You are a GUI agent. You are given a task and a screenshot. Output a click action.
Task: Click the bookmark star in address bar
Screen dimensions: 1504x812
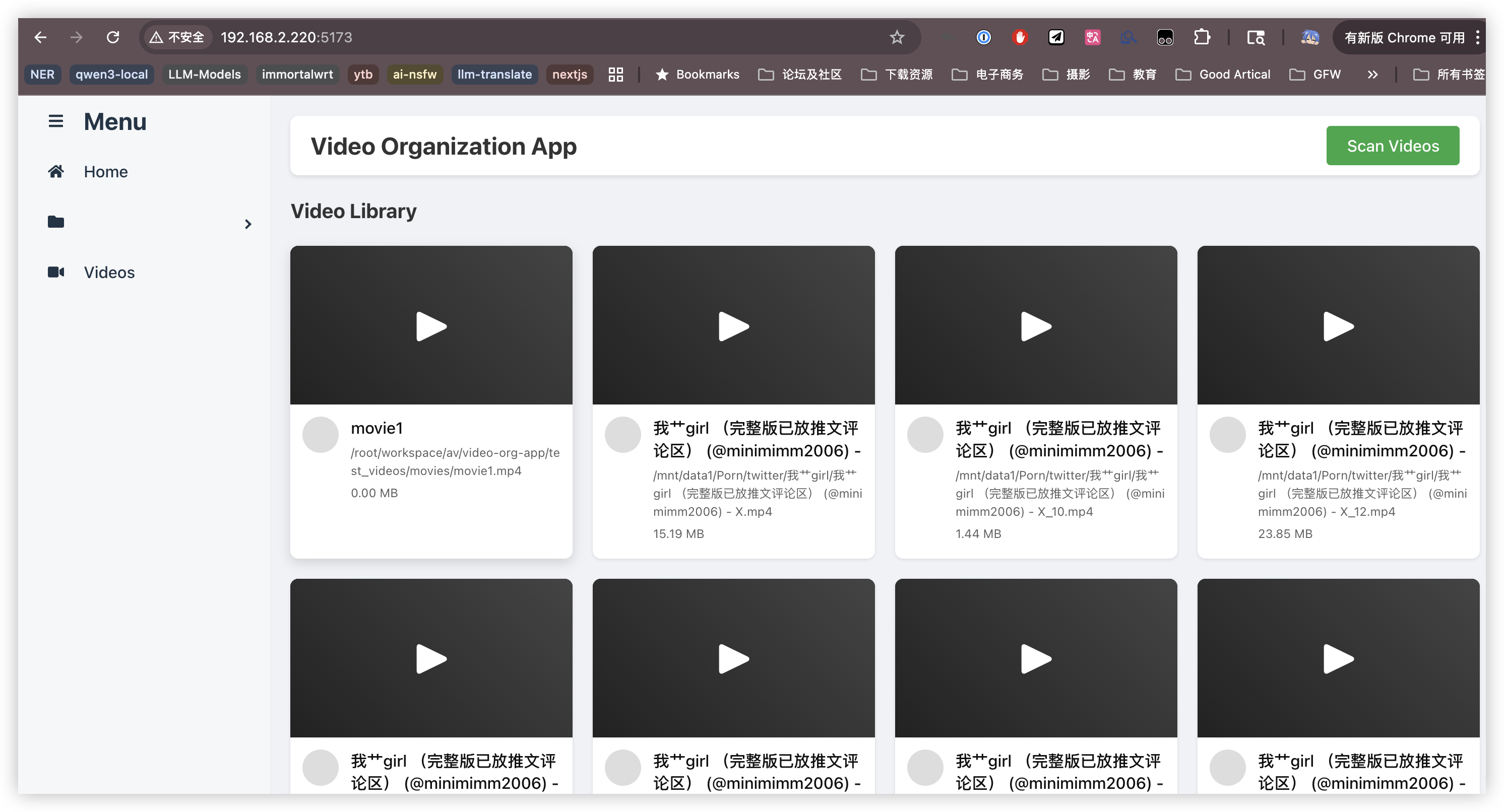897,37
